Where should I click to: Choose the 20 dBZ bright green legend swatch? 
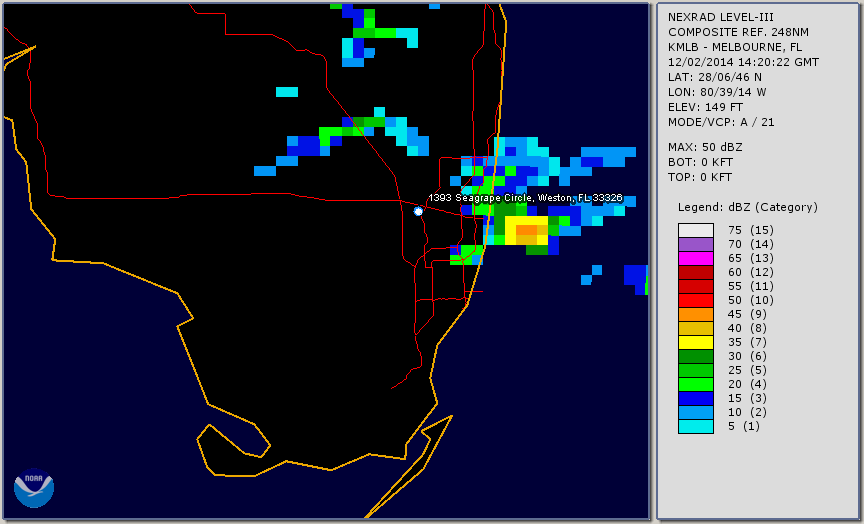click(x=695, y=384)
